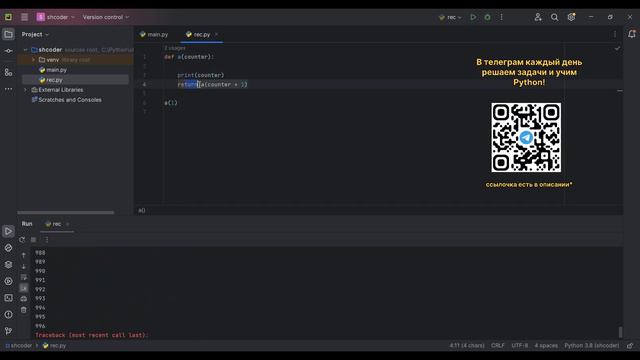Image resolution: width=640 pixels, height=360 pixels.
Task: Click rec.py in the navigation bar
Action: tap(55, 346)
